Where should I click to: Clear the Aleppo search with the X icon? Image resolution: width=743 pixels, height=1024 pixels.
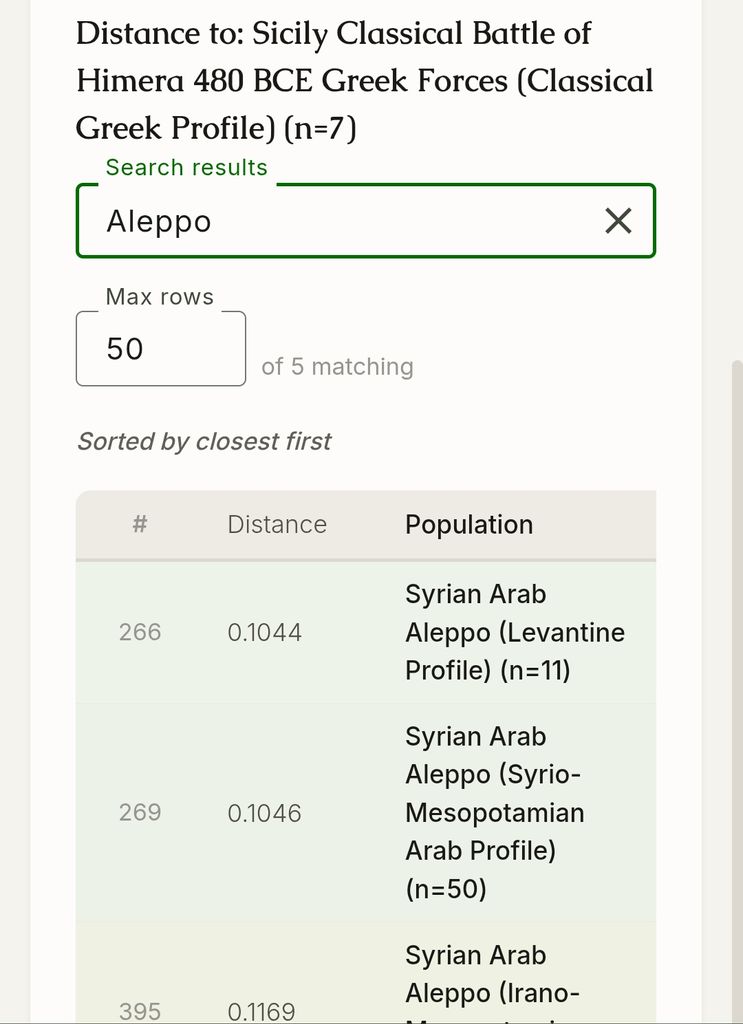pyautogui.click(x=618, y=221)
